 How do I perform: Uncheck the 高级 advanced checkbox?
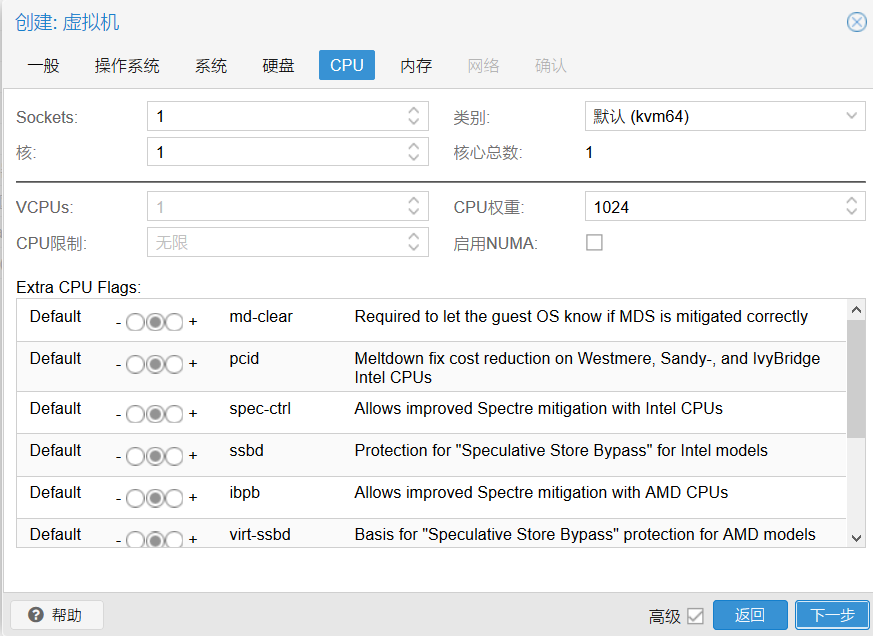click(695, 616)
